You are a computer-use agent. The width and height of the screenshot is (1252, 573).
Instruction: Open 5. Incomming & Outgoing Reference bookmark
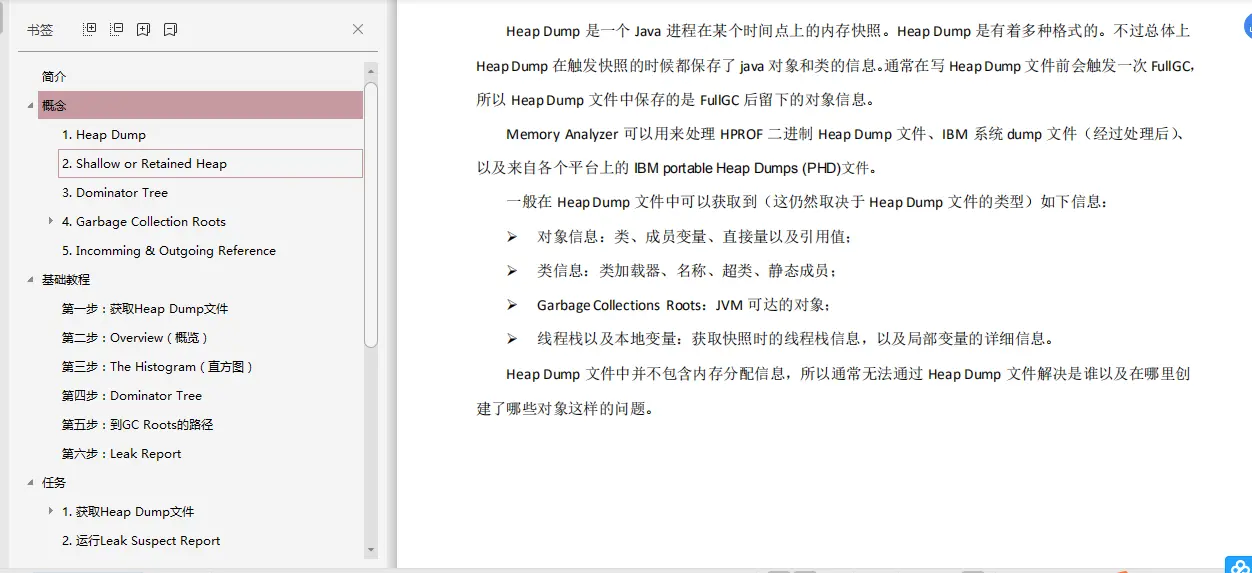(169, 251)
